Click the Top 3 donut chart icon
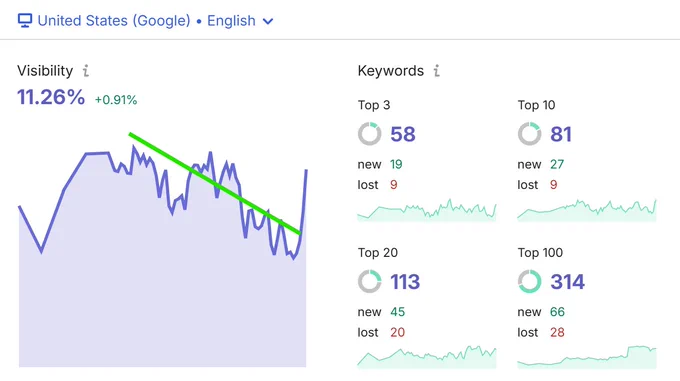 click(x=369, y=134)
